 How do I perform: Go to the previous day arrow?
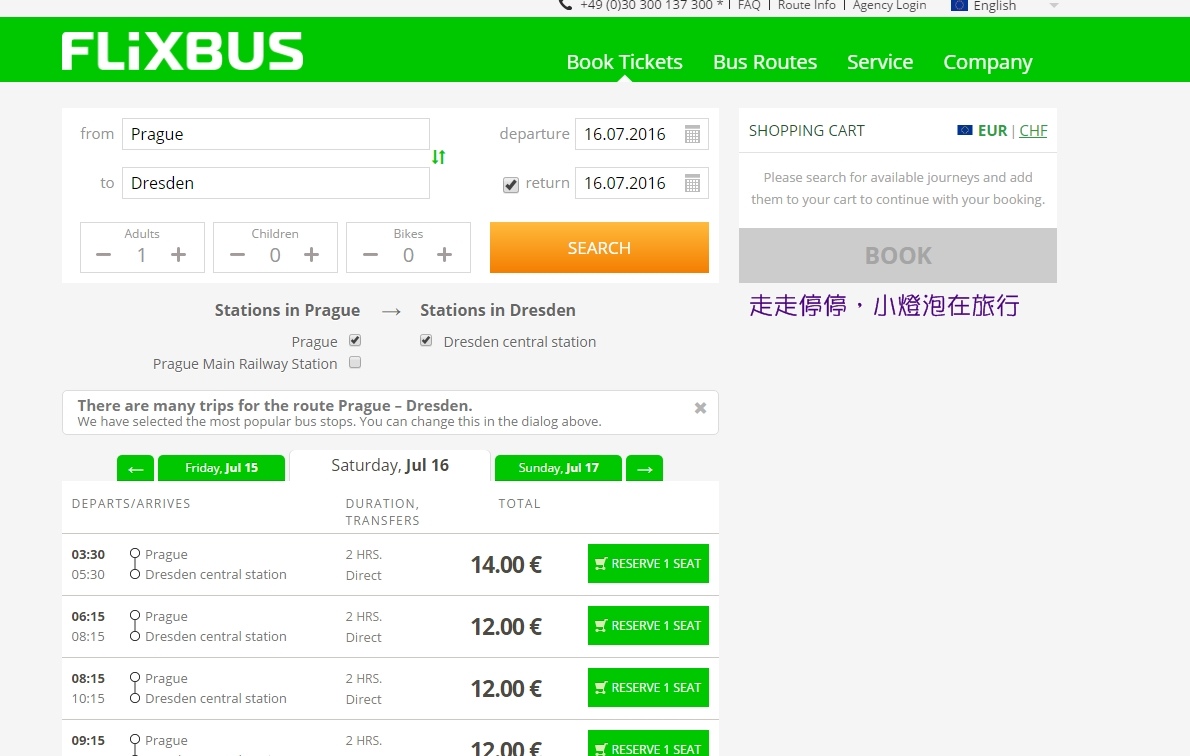[x=136, y=468]
